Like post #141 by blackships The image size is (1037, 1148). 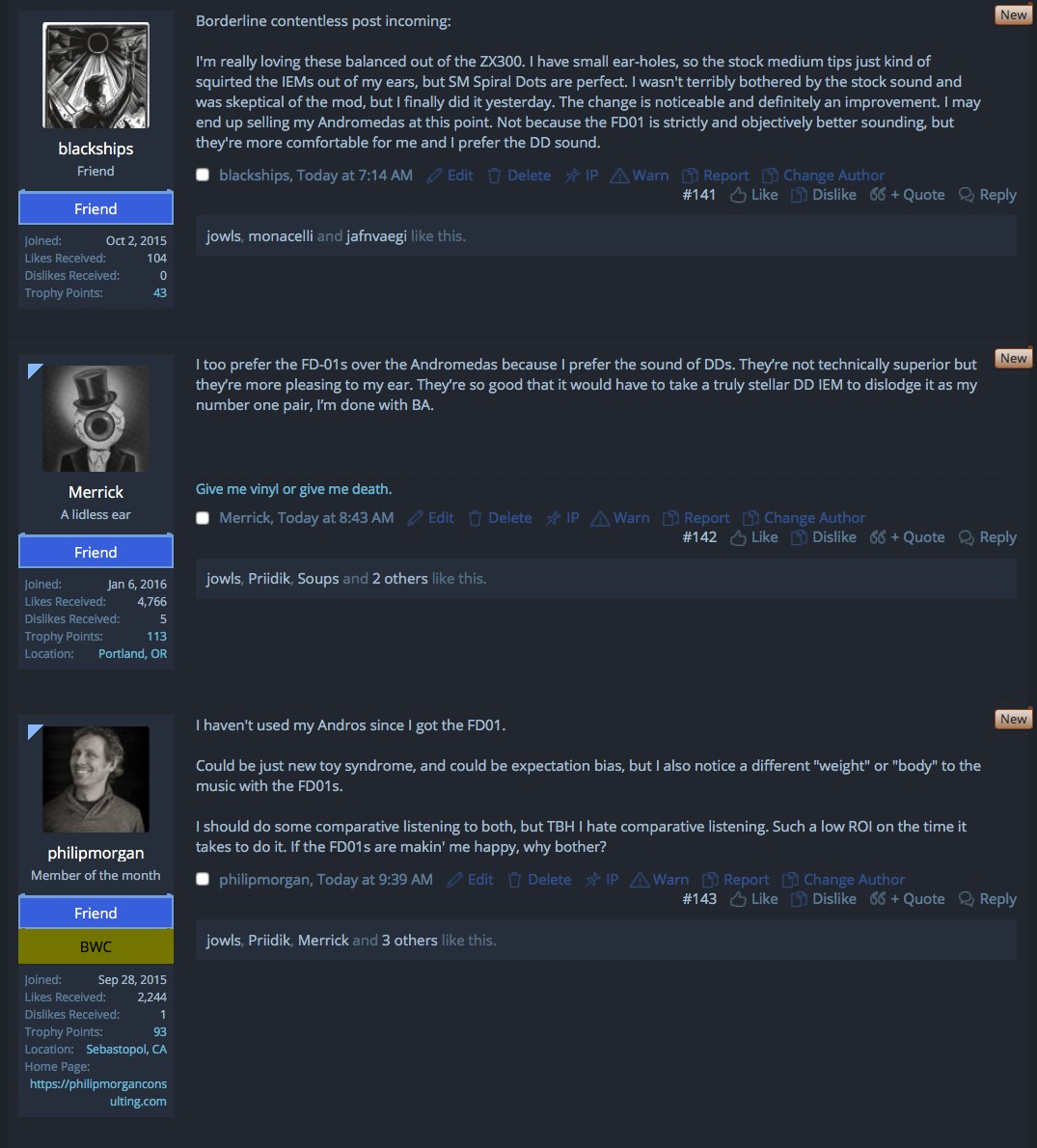[753, 195]
